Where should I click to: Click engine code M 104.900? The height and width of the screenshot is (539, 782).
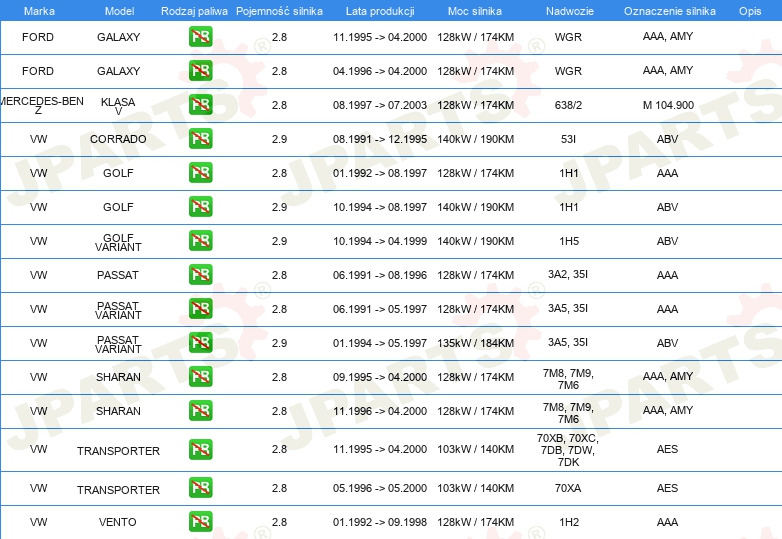tap(668, 105)
